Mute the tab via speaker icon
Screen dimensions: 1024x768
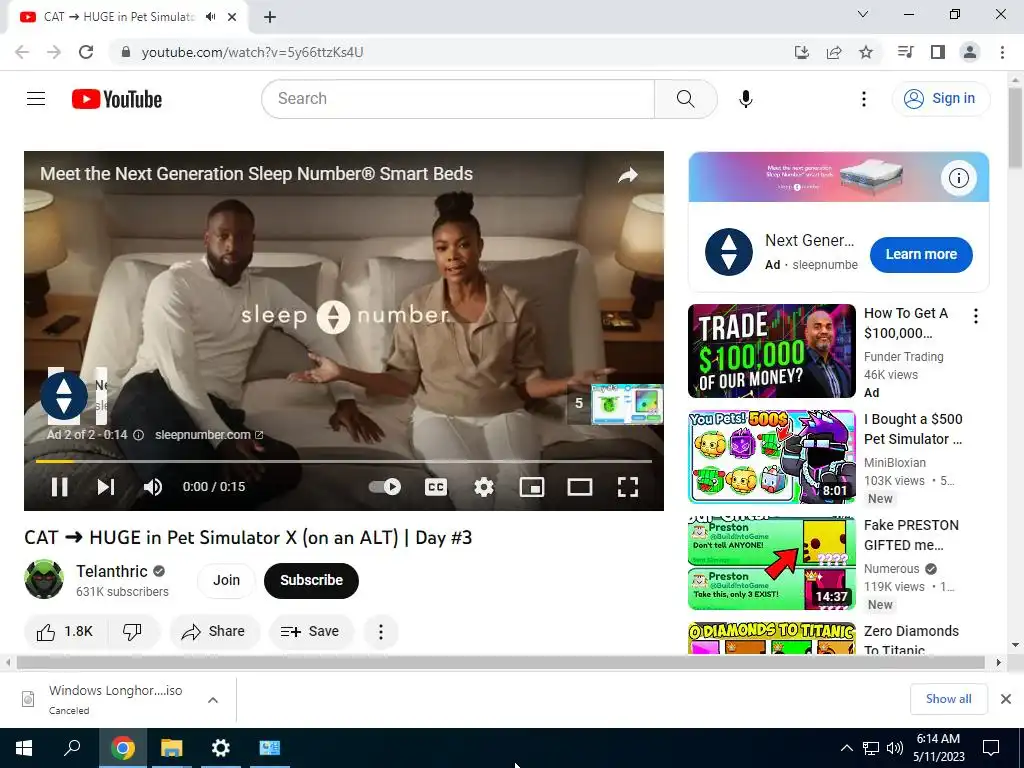[x=210, y=17]
